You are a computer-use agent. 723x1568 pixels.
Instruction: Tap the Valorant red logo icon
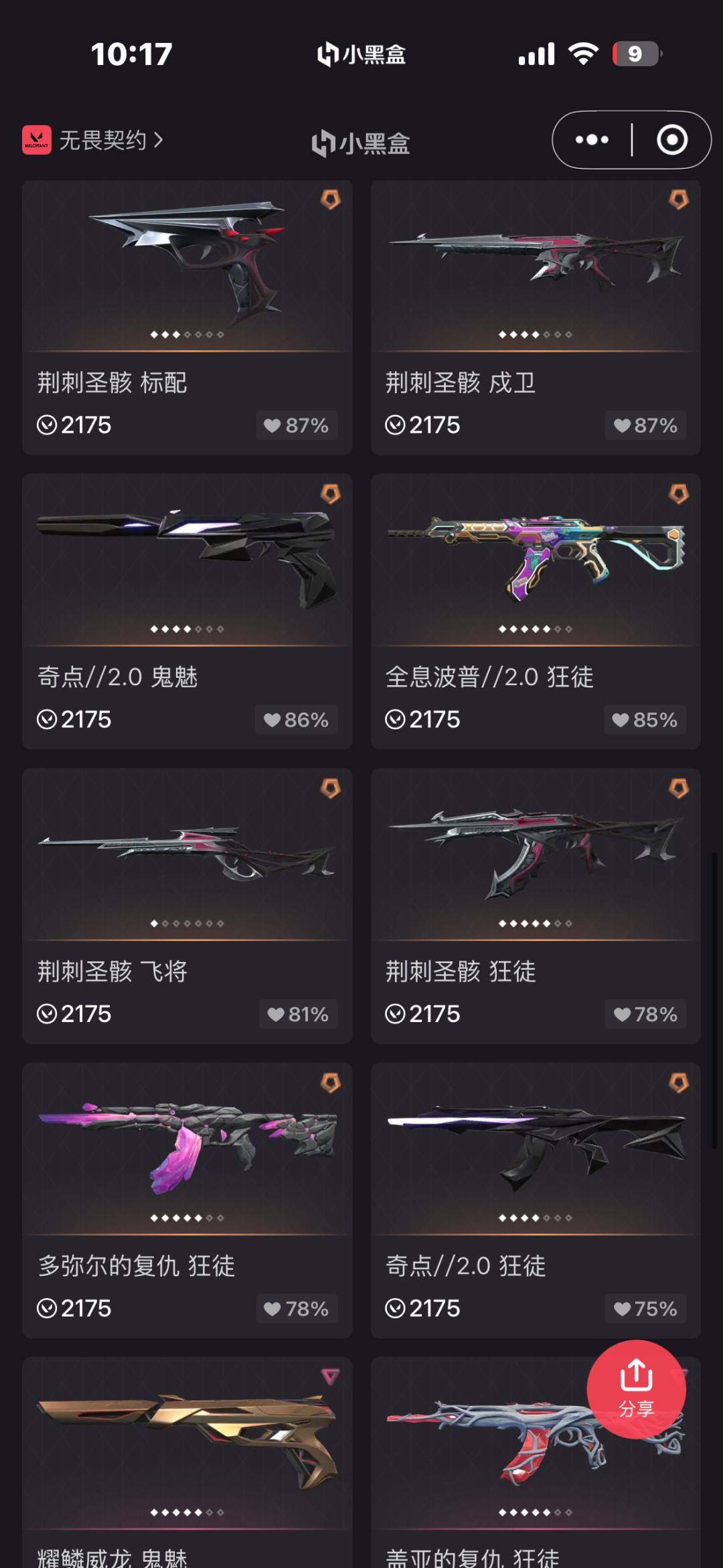pyautogui.click(x=37, y=140)
